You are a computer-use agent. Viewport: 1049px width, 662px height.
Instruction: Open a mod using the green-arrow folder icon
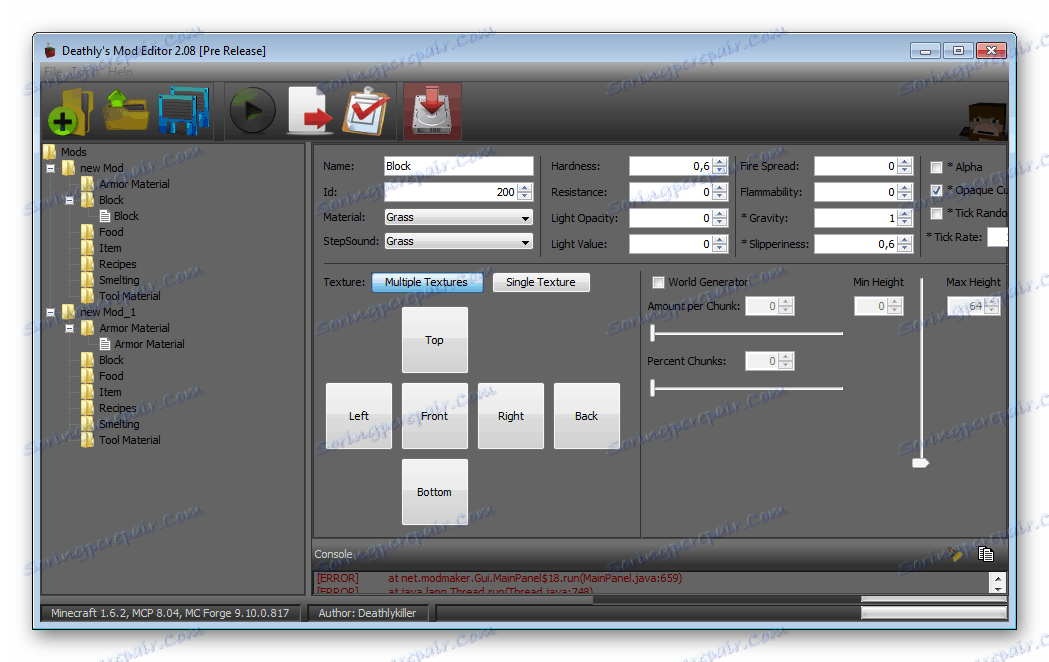point(126,110)
